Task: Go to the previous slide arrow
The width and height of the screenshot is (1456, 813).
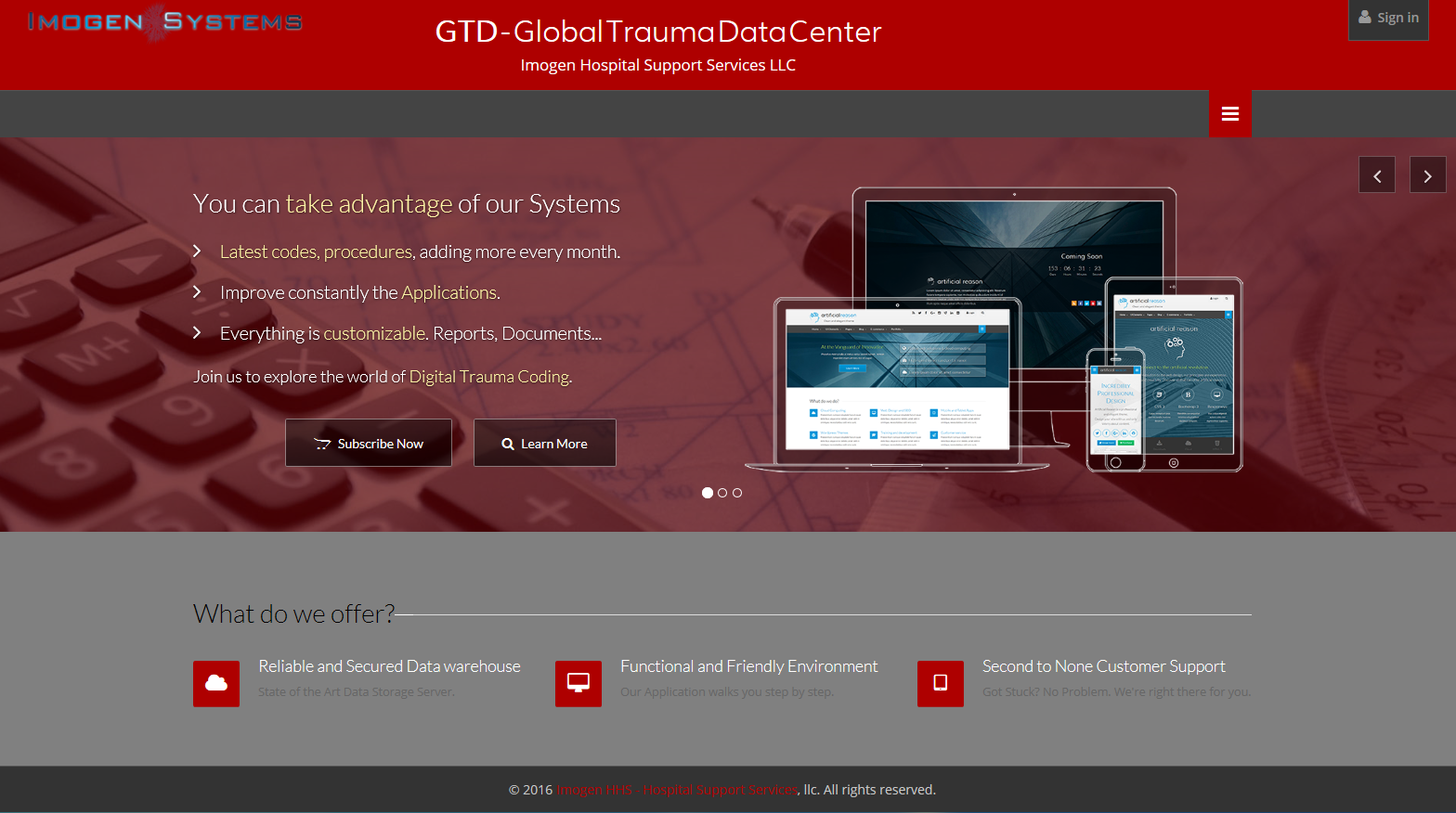Action: click(1377, 175)
